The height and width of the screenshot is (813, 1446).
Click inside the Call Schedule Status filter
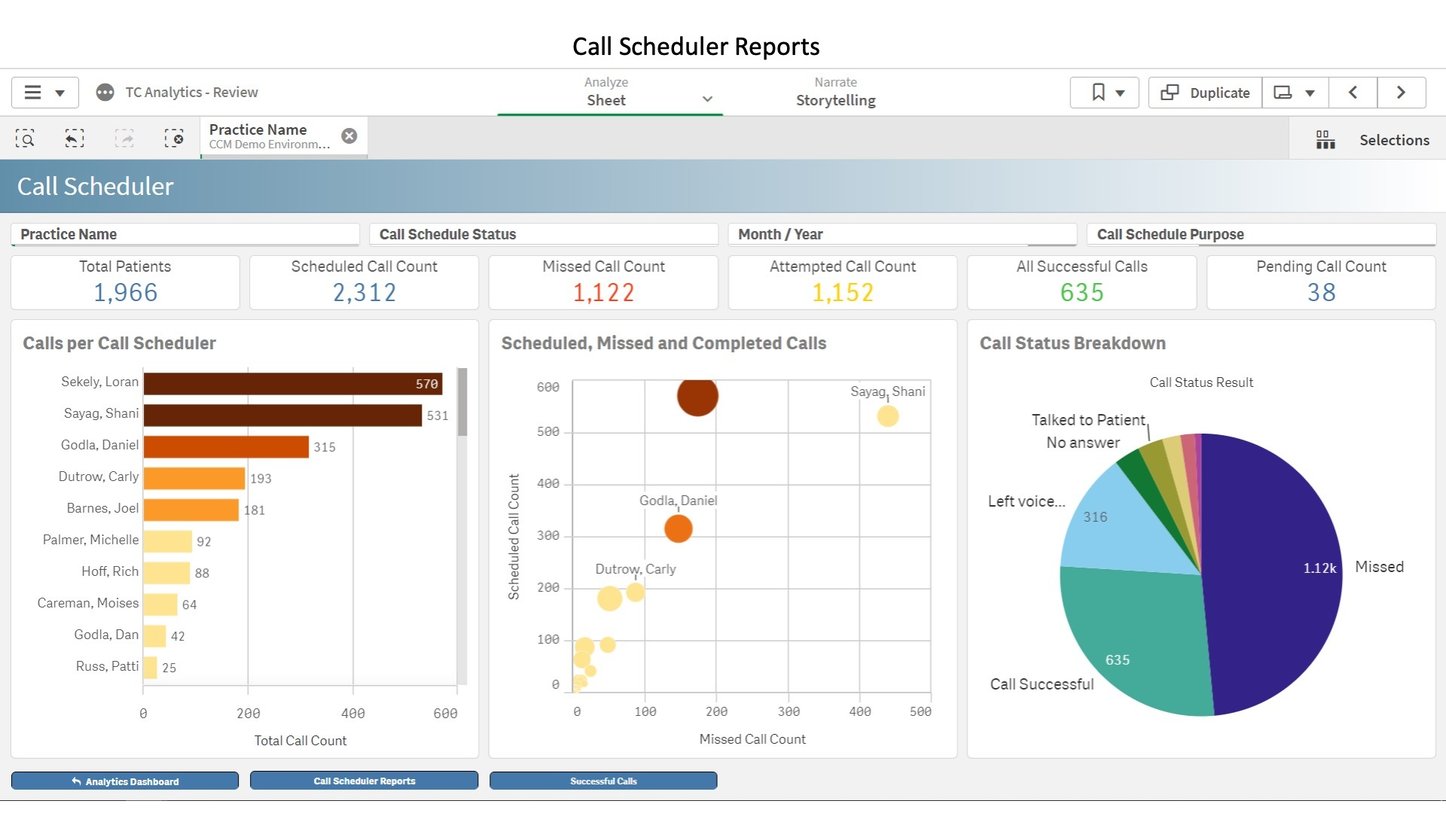(x=543, y=234)
